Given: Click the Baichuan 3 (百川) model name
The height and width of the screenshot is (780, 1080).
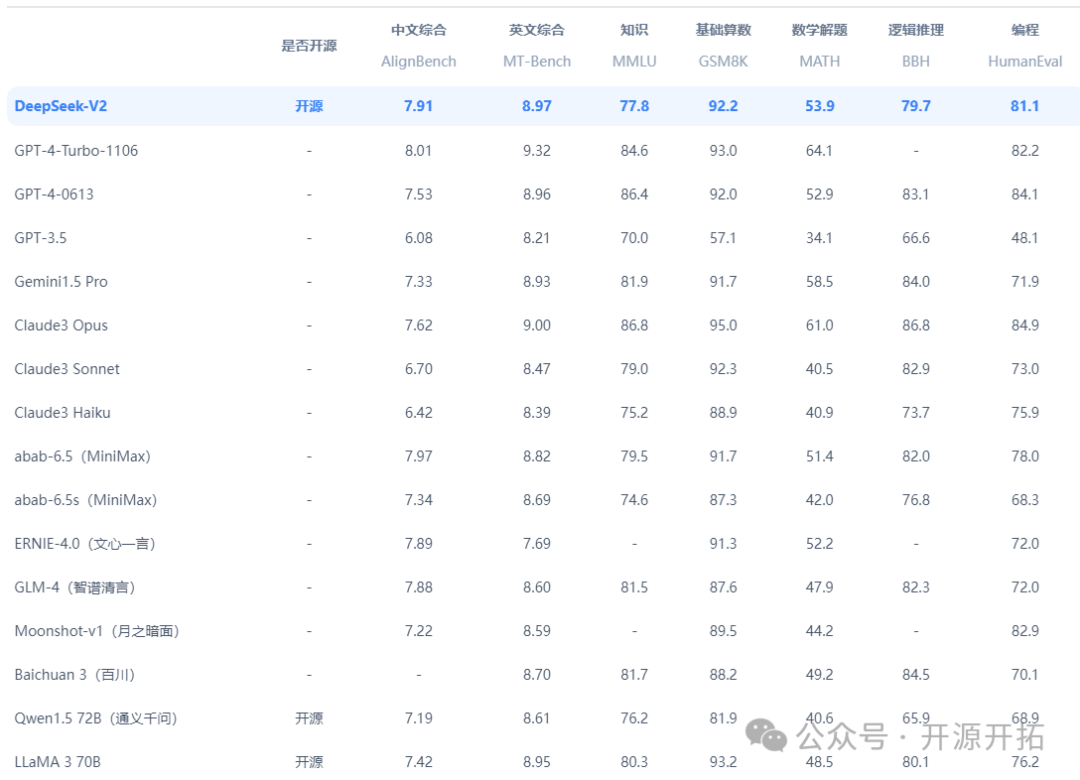Looking at the screenshot, I should [x=74, y=675].
